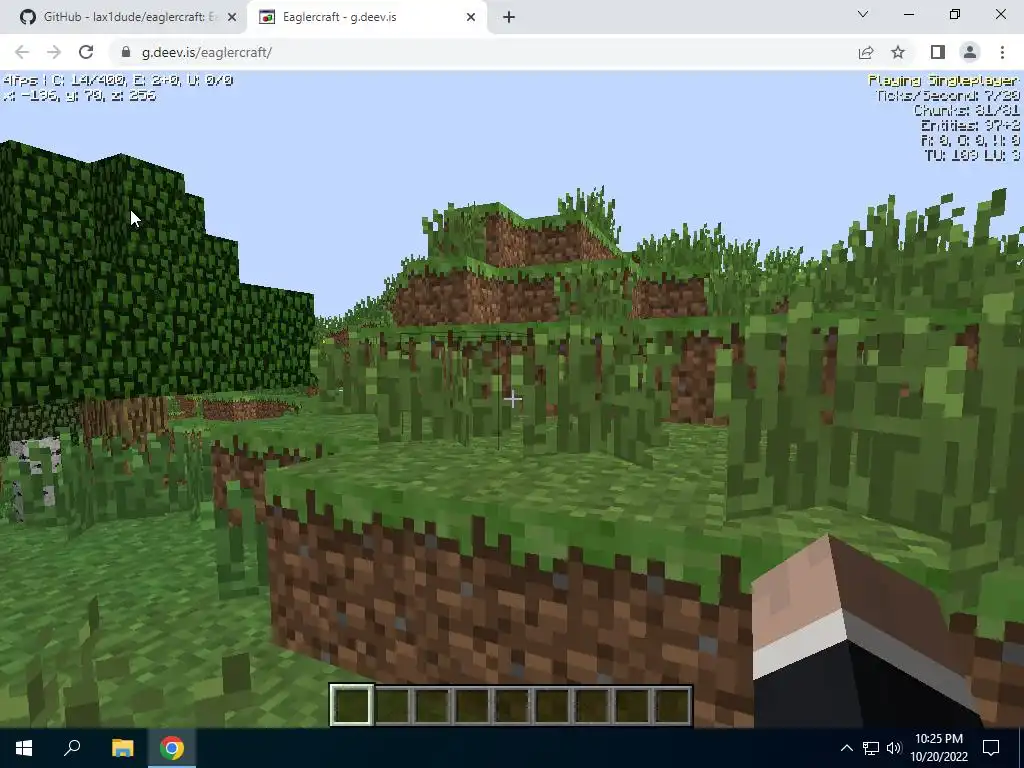Screen dimensions: 1024x768
Task: Open File Explorer from the taskbar
Action: pyautogui.click(x=122, y=748)
